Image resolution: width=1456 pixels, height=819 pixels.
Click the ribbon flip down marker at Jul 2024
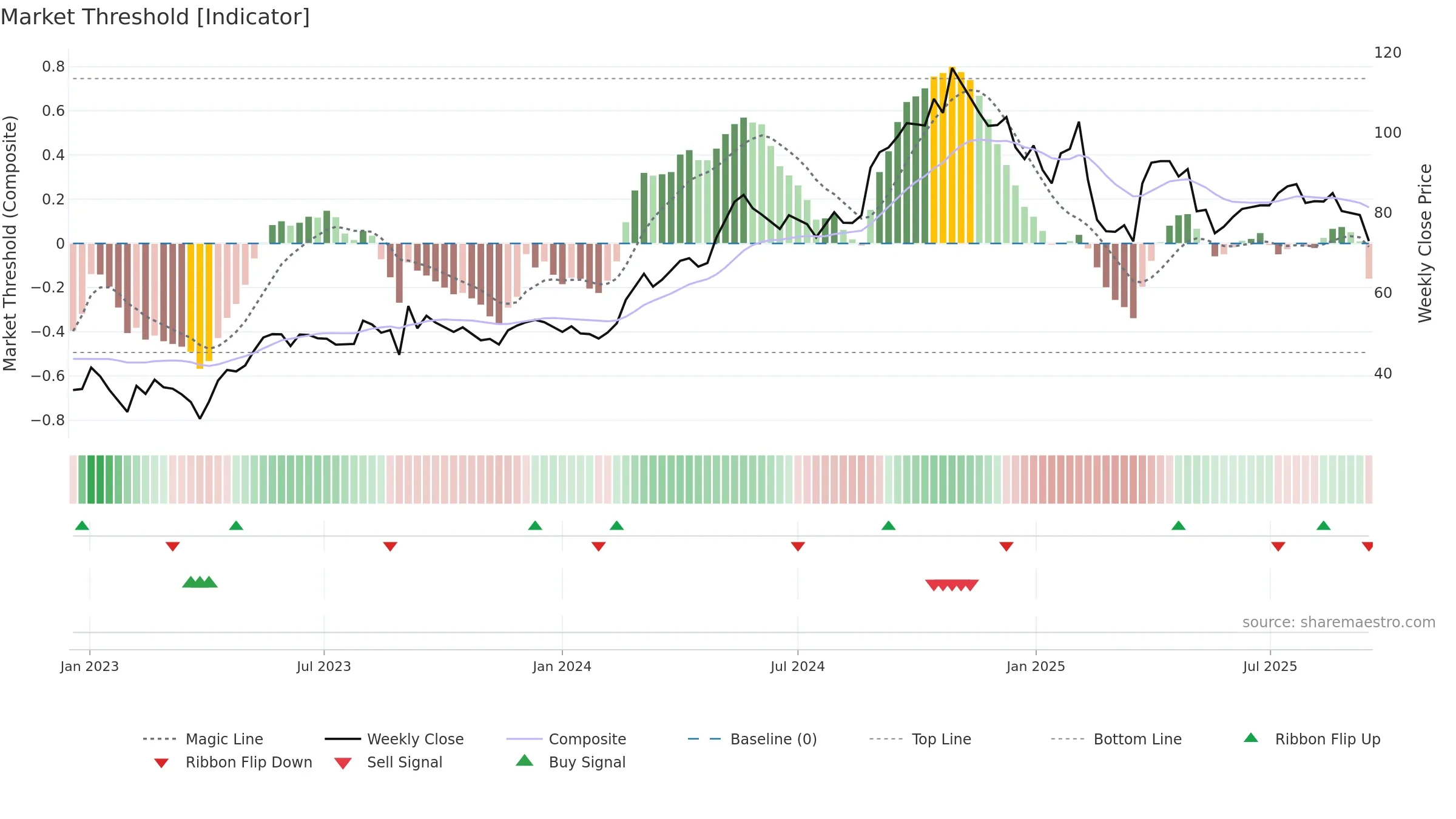[x=798, y=547]
